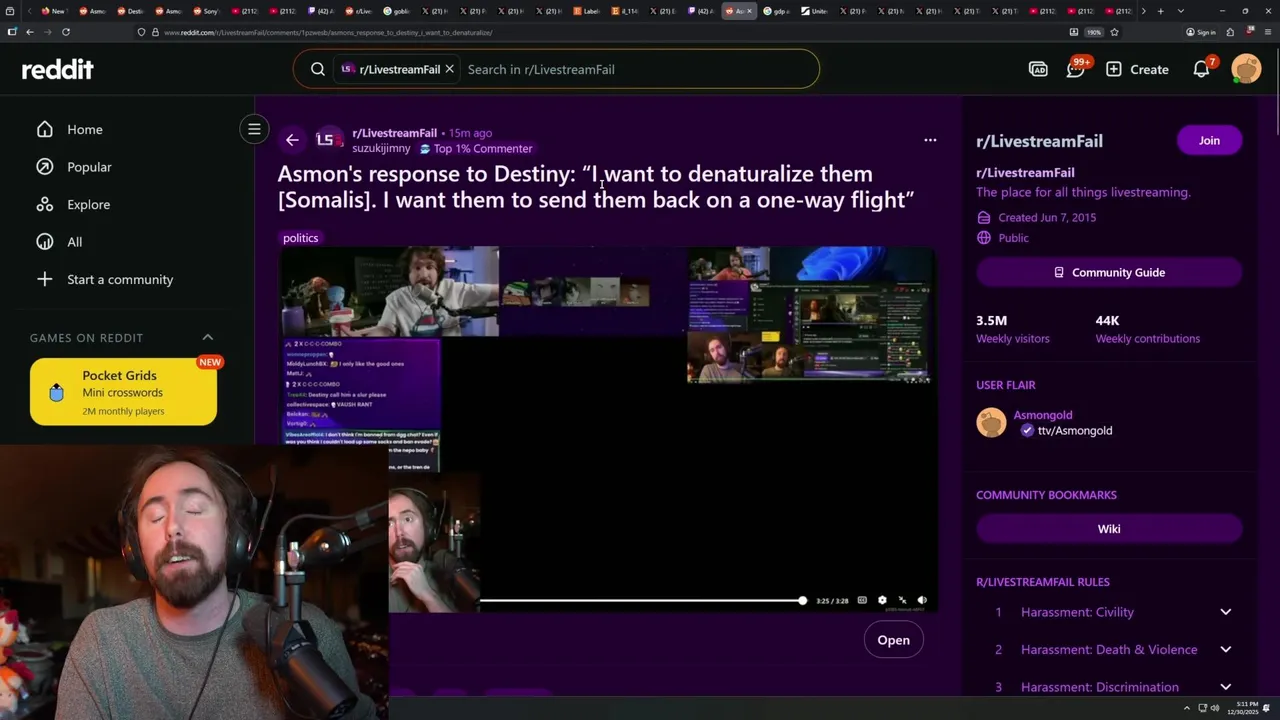Mute the video volume
The height and width of the screenshot is (720, 1280).
(922, 600)
